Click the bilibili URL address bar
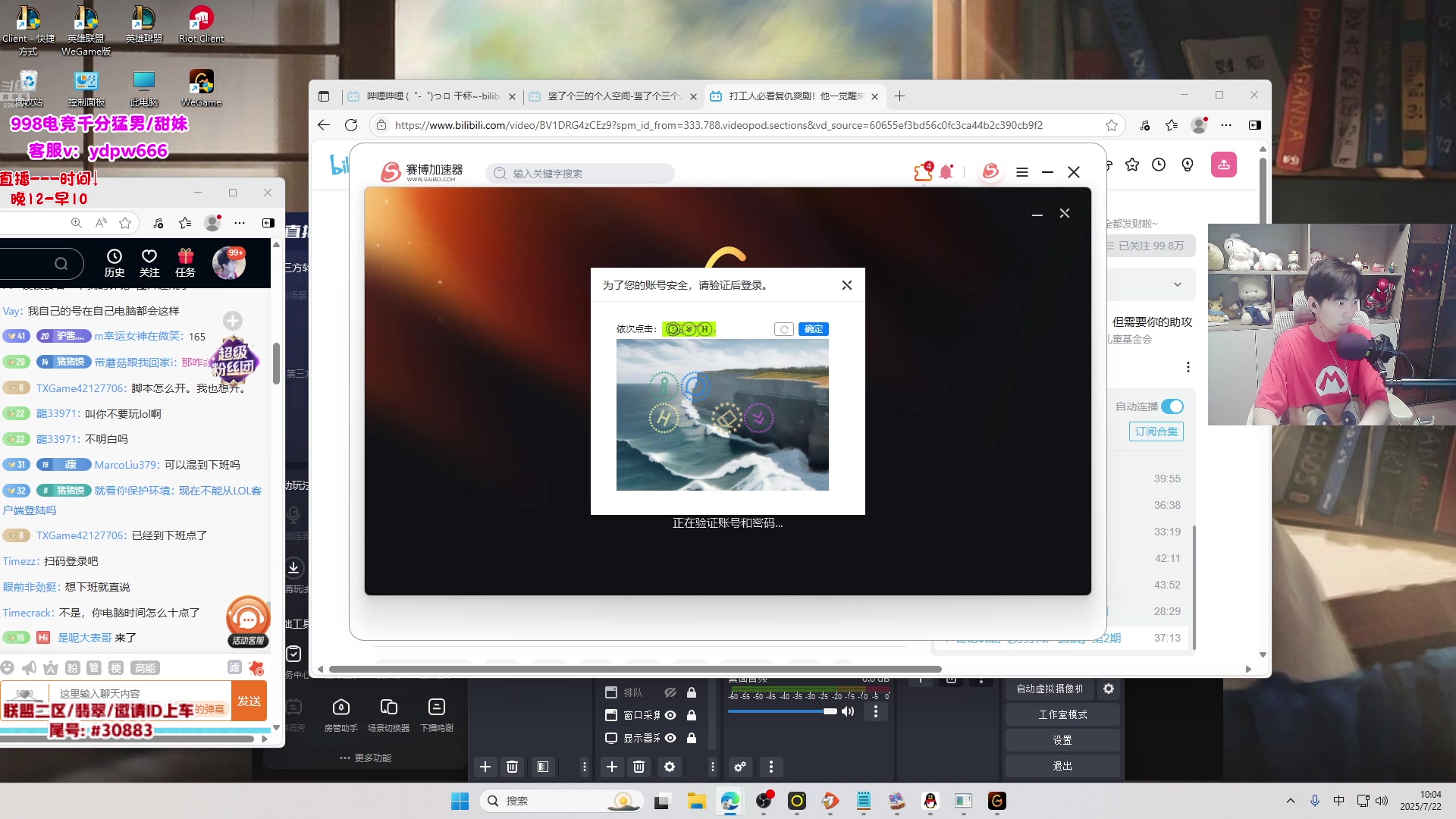The height and width of the screenshot is (819, 1456). click(x=718, y=125)
